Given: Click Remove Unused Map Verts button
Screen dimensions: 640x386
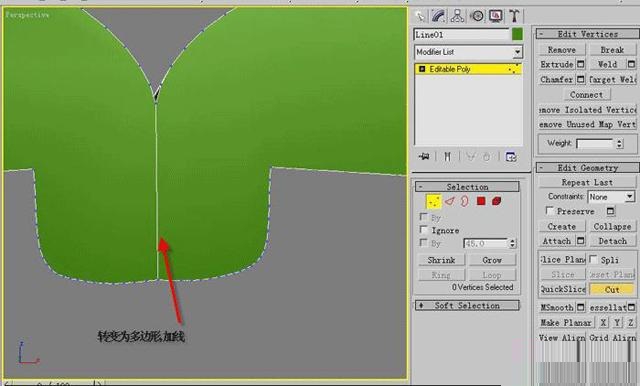Looking at the screenshot, I should click(587, 124).
